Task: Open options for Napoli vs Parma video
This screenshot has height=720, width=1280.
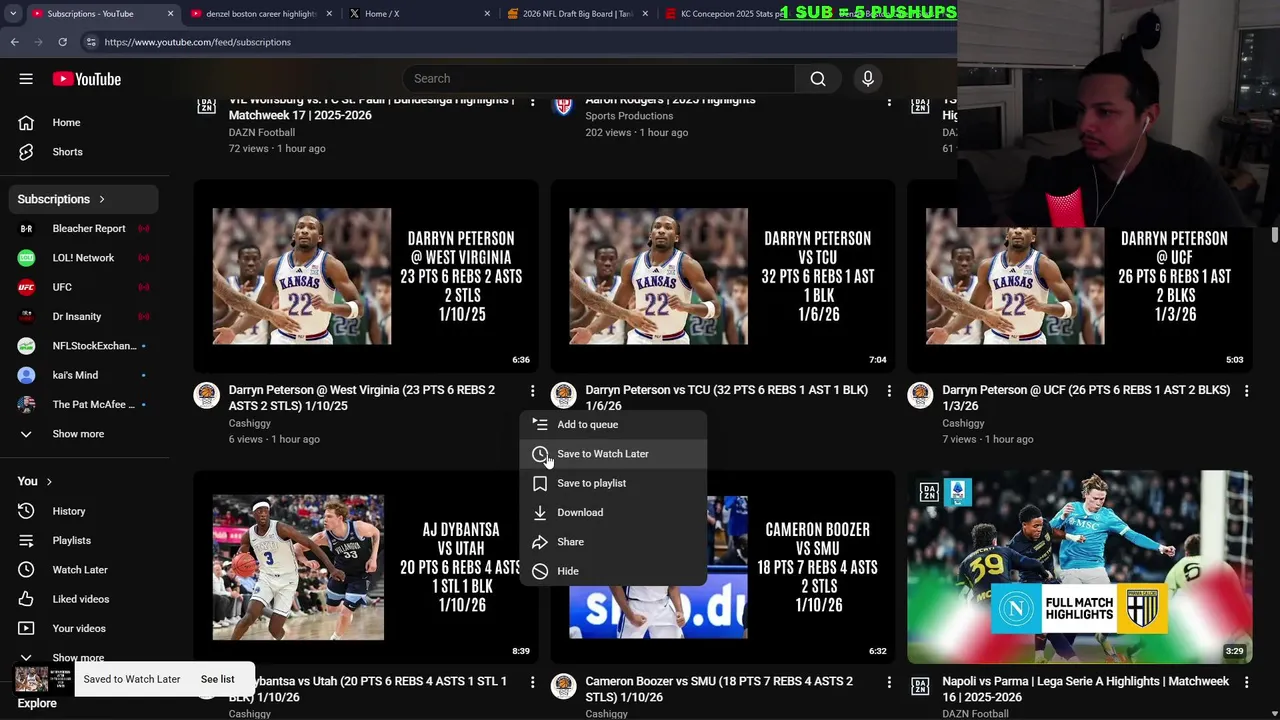Action: (1246, 682)
